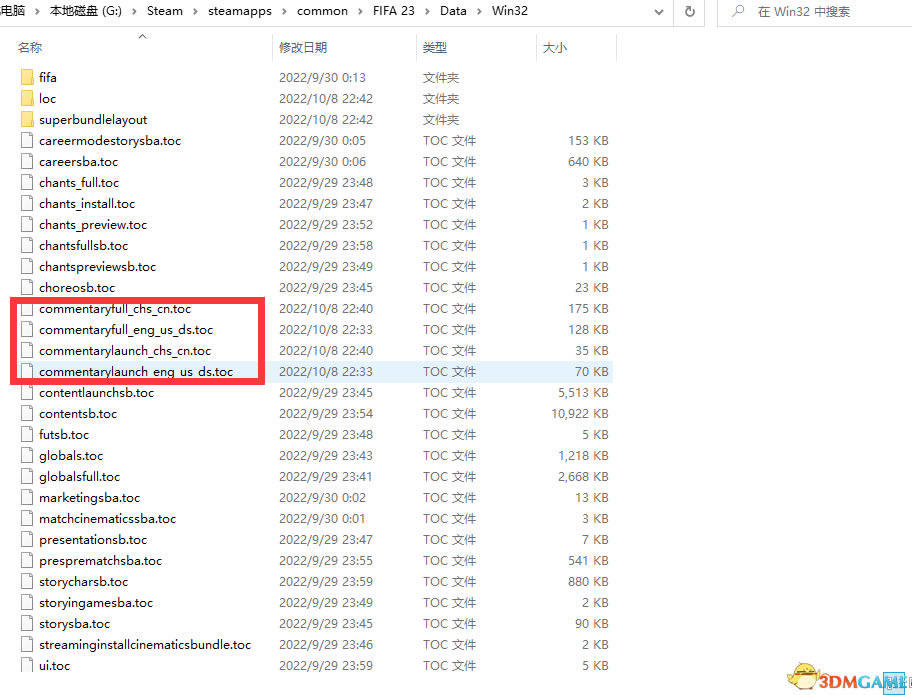Click the chantspreviewsb.toc file icon
Viewport: 912px width, 695px height.
(27, 266)
